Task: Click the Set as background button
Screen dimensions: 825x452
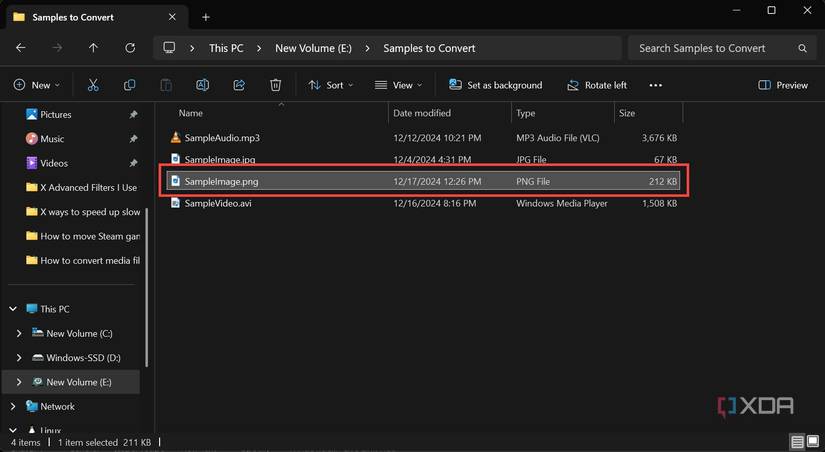Action: coord(496,85)
